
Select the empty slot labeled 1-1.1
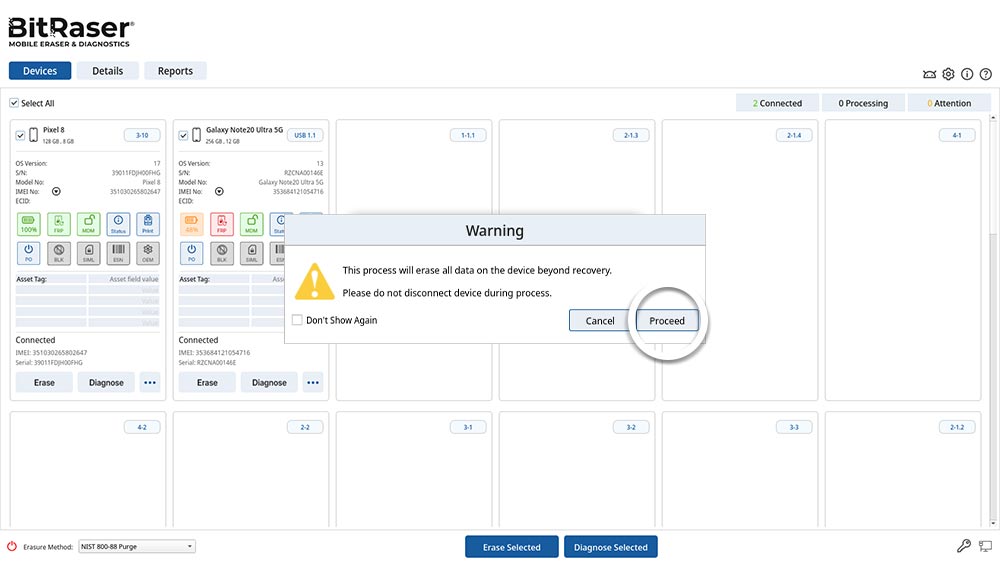[414, 260]
